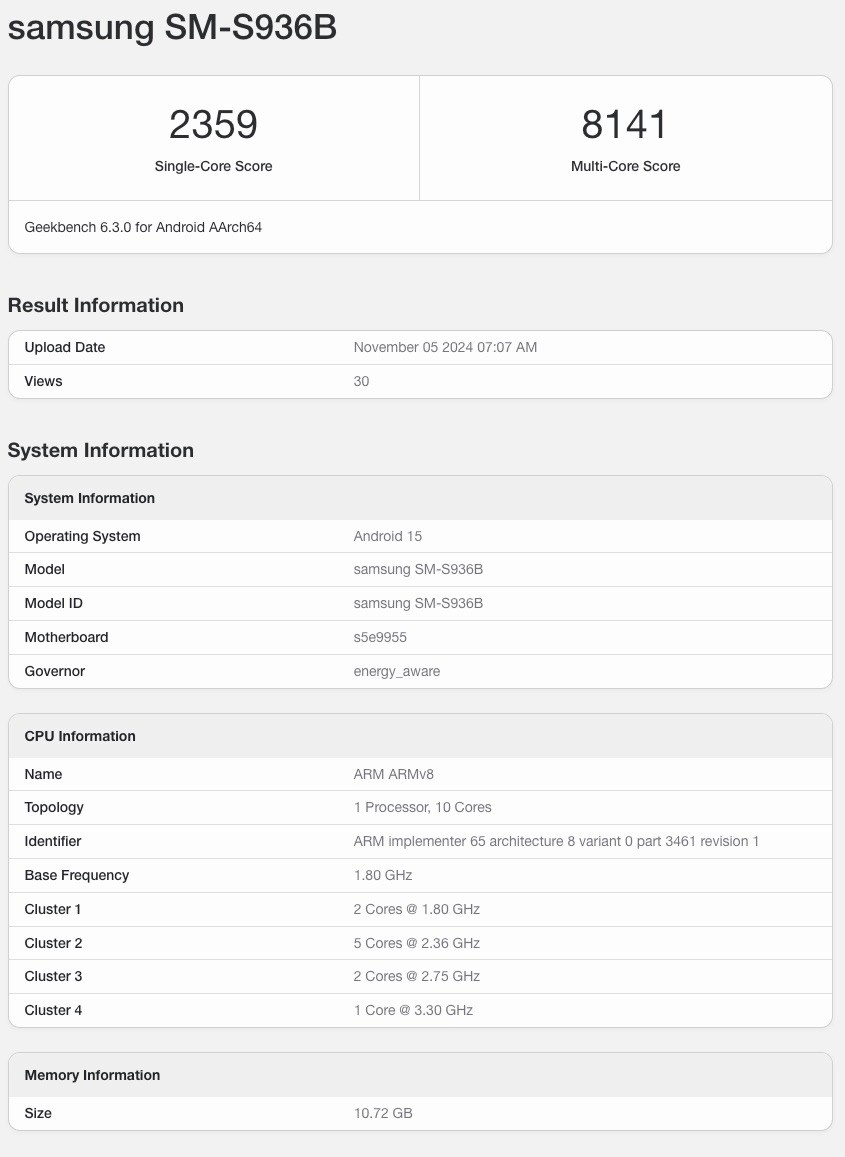Click the Multi-Core Score label

point(625,166)
